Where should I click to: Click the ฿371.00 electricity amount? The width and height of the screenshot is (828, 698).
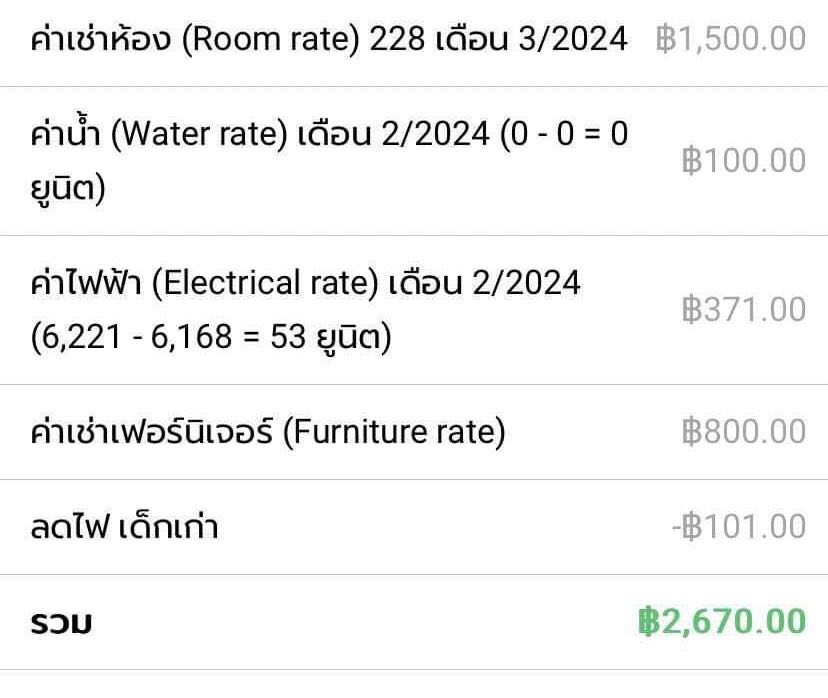744,309
